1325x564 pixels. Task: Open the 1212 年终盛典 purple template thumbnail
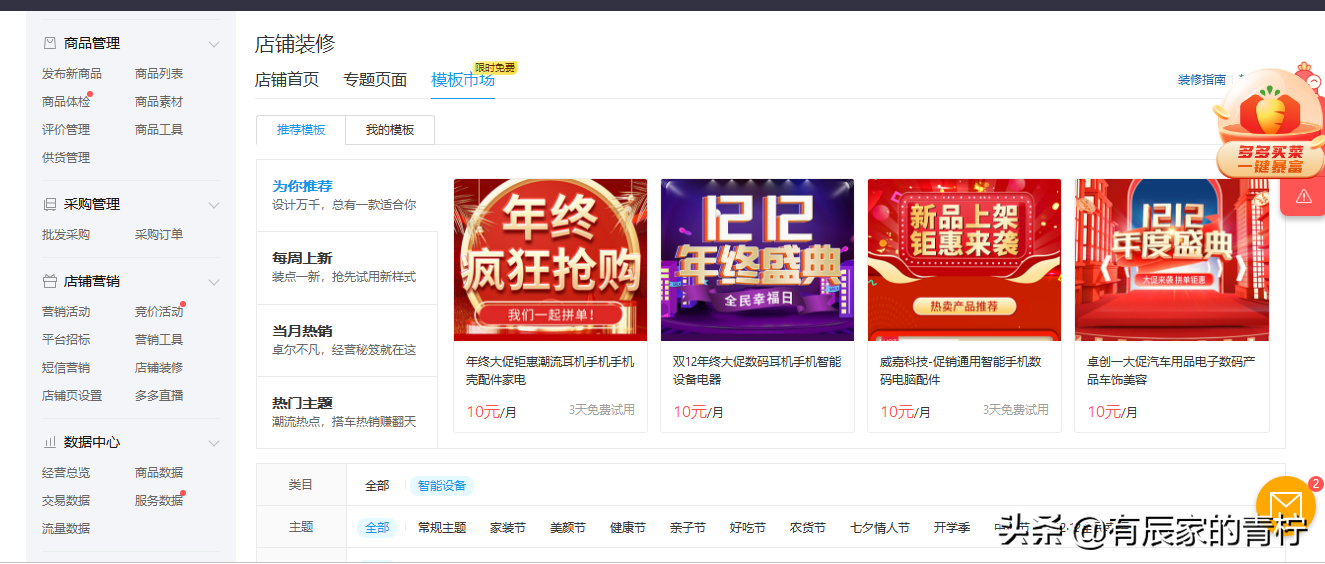point(757,260)
